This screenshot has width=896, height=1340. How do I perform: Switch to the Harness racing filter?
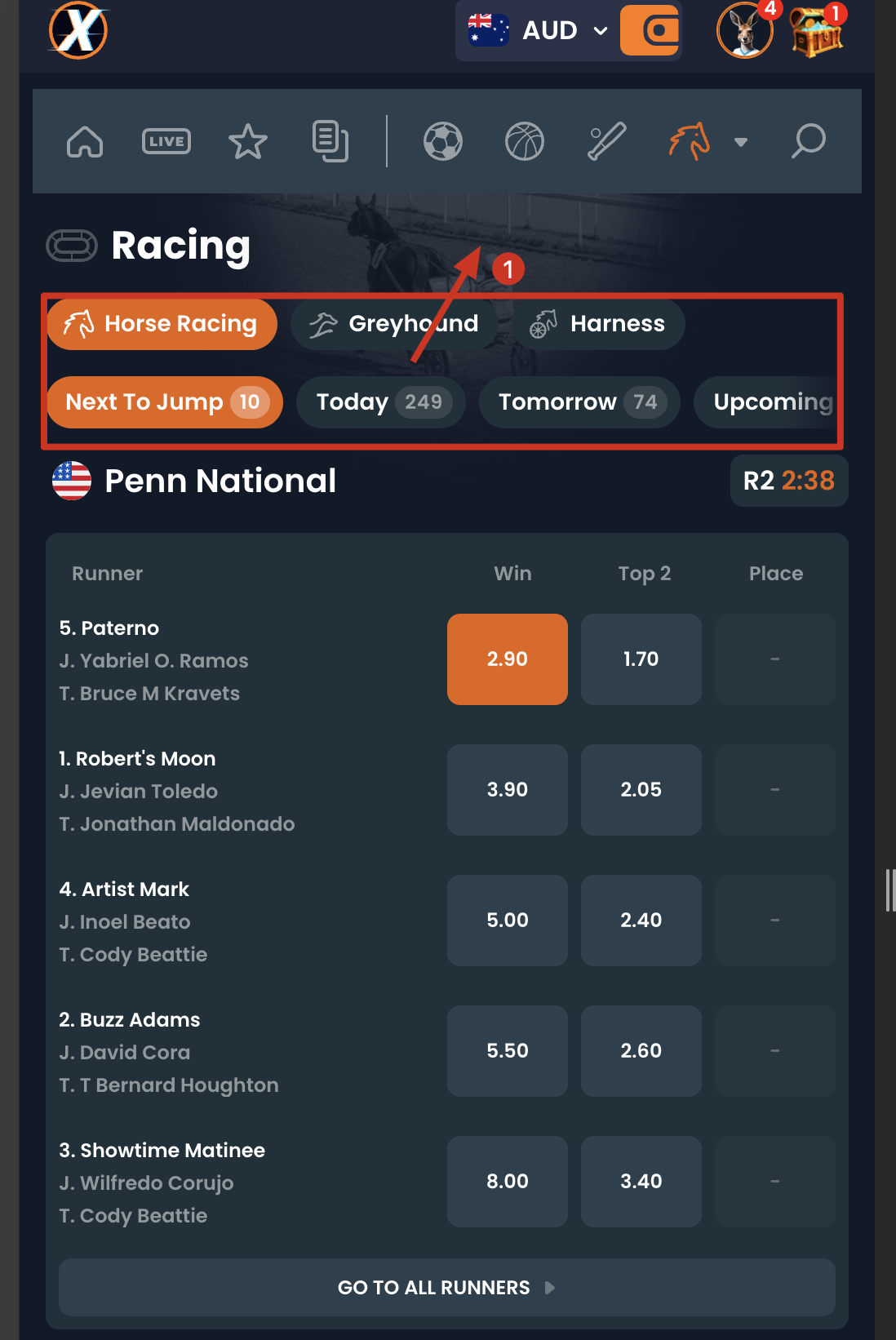599,323
